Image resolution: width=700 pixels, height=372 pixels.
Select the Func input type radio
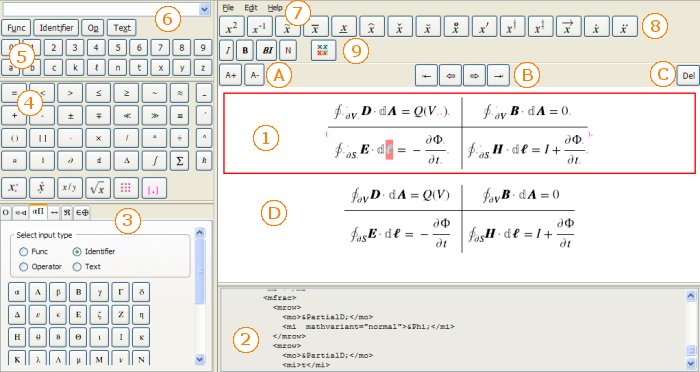point(24,251)
